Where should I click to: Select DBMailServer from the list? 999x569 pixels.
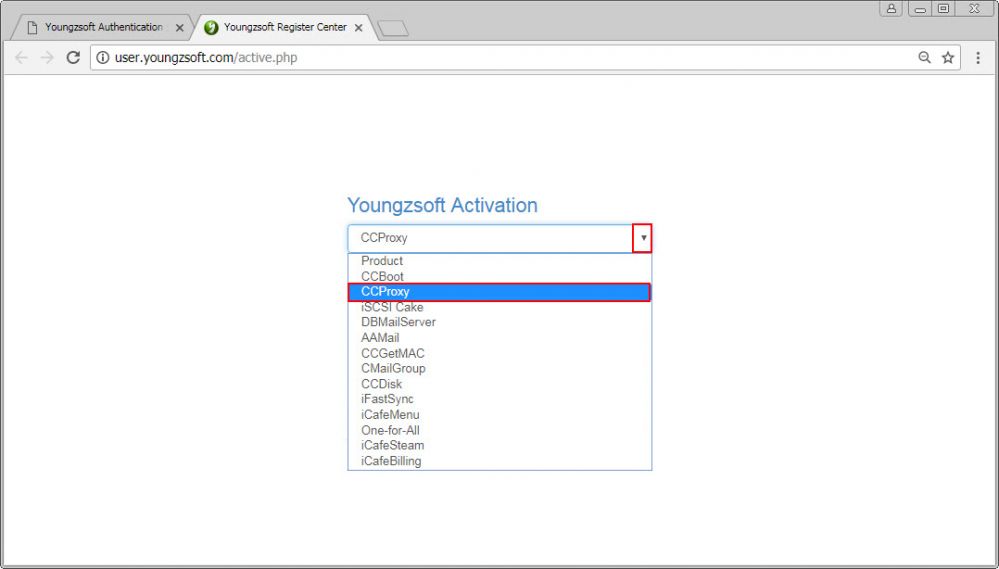tap(500, 322)
